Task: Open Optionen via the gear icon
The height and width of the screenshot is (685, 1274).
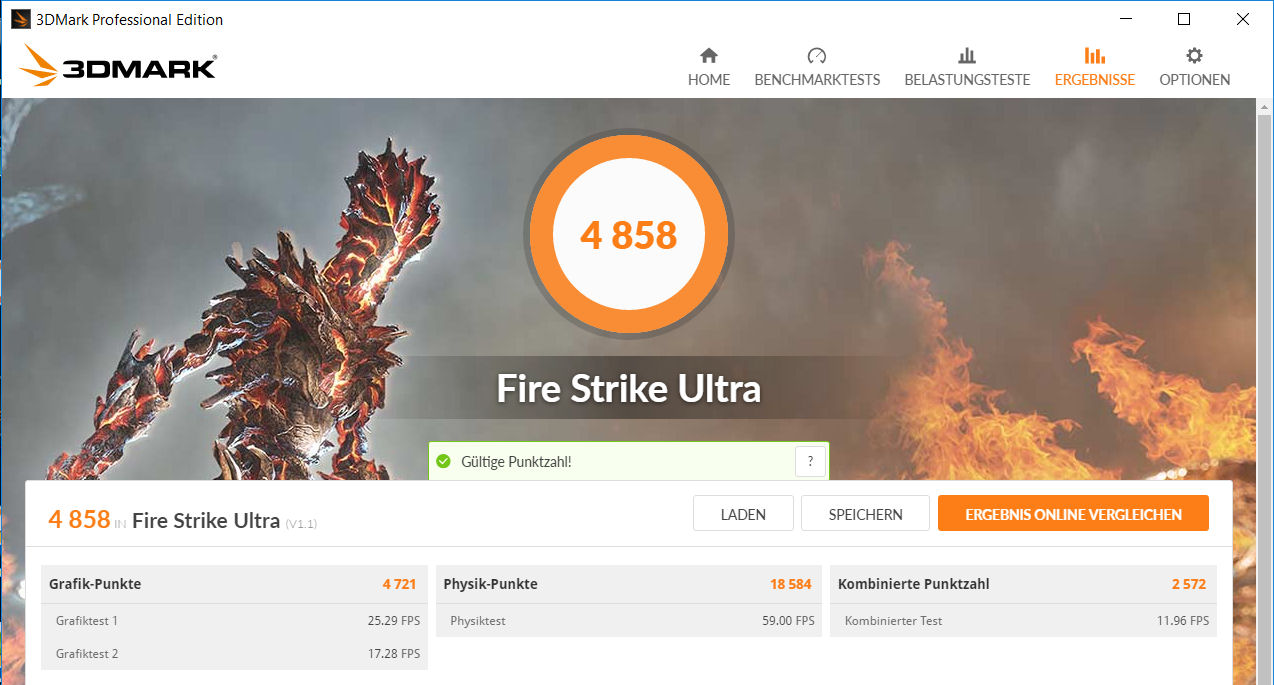Action: click(1194, 56)
